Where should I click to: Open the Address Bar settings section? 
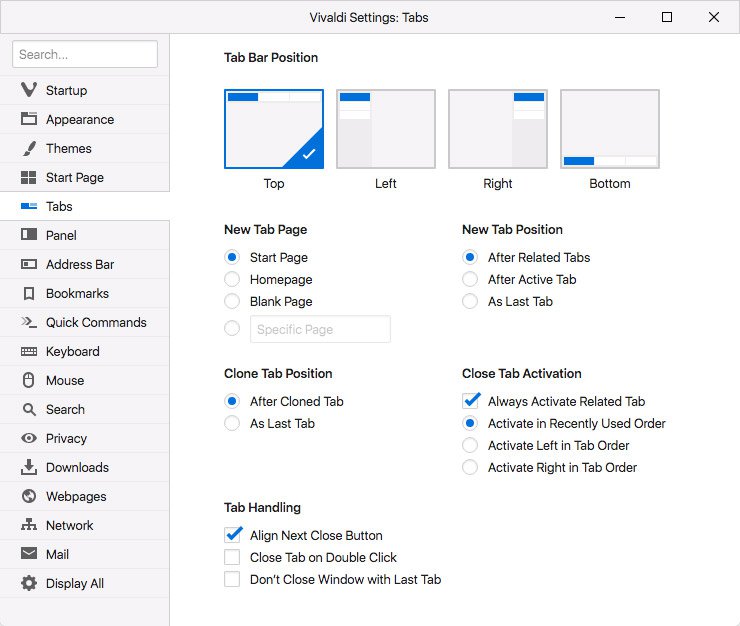coord(80,264)
